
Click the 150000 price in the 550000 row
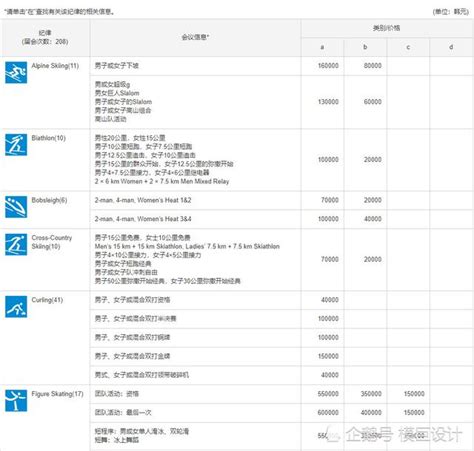point(414,394)
